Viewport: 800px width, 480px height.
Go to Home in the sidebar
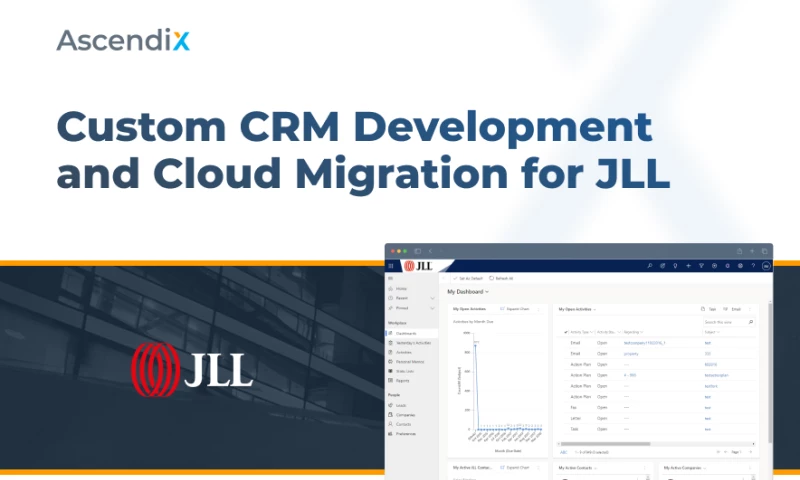(x=402, y=289)
